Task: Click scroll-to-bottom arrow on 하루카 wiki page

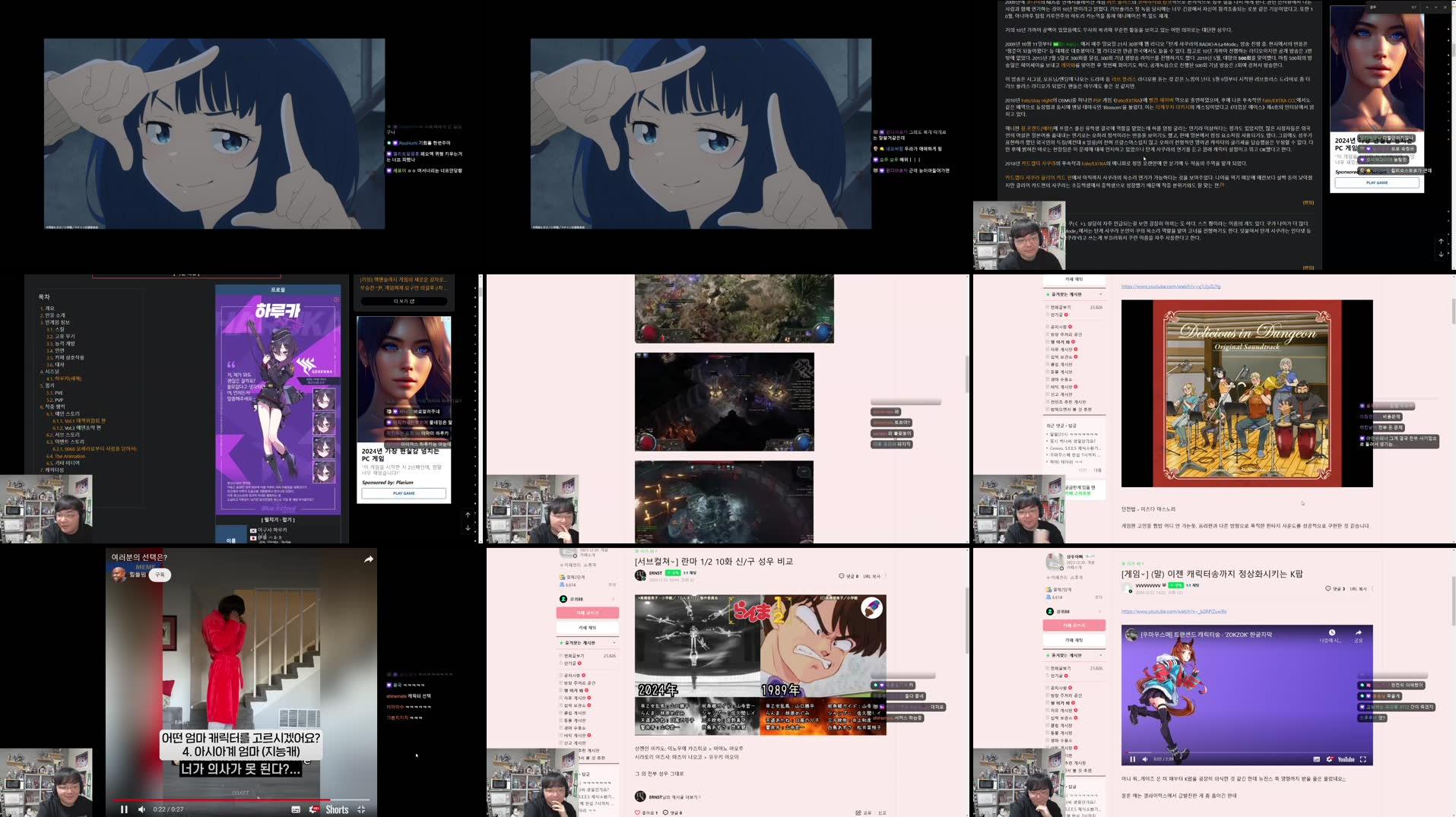Action: click(x=468, y=527)
